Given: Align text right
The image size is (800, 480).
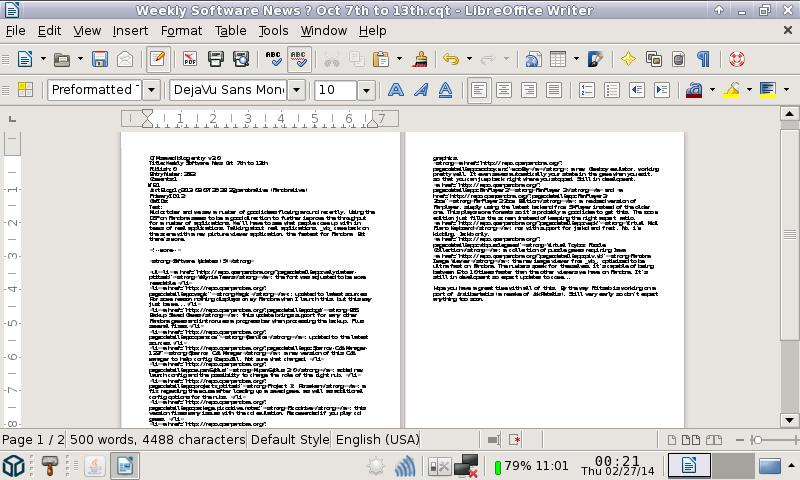Looking at the screenshot, I should [x=529, y=90].
